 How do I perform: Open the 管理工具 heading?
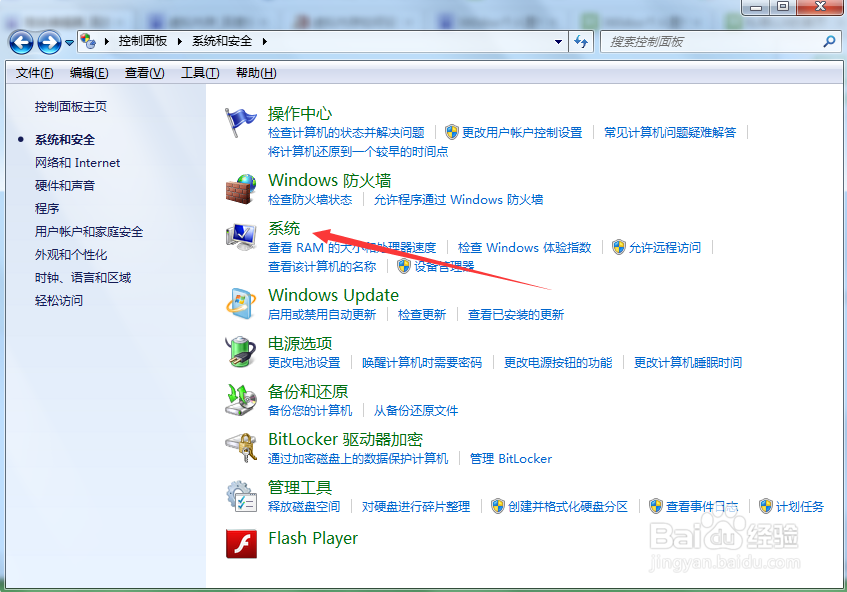[300, 487]
